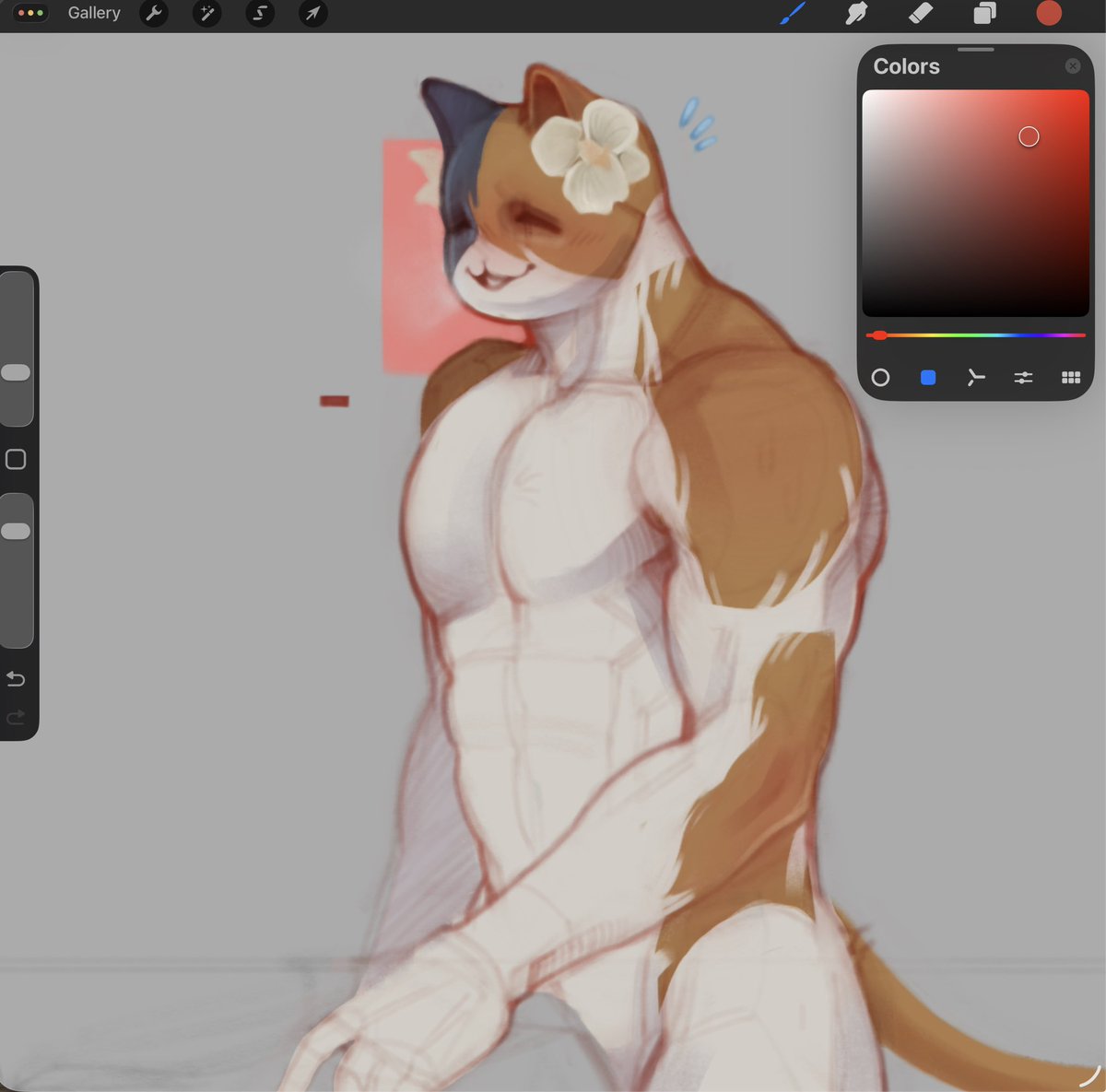
Task: Activate the Transform arrow tool
Action: 313,14
